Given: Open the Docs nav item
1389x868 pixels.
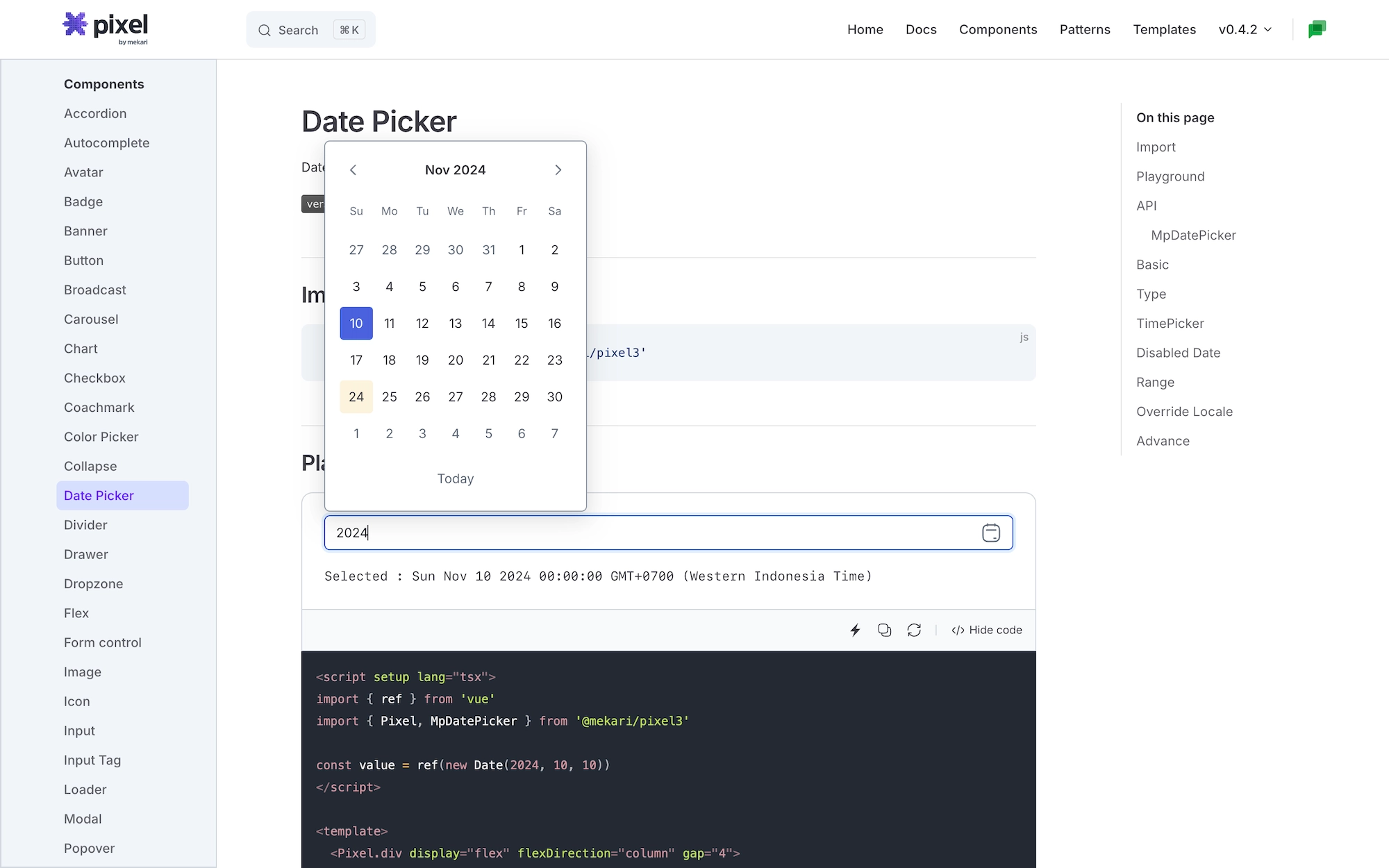Looking at the screenshot, I should point(921,29).
